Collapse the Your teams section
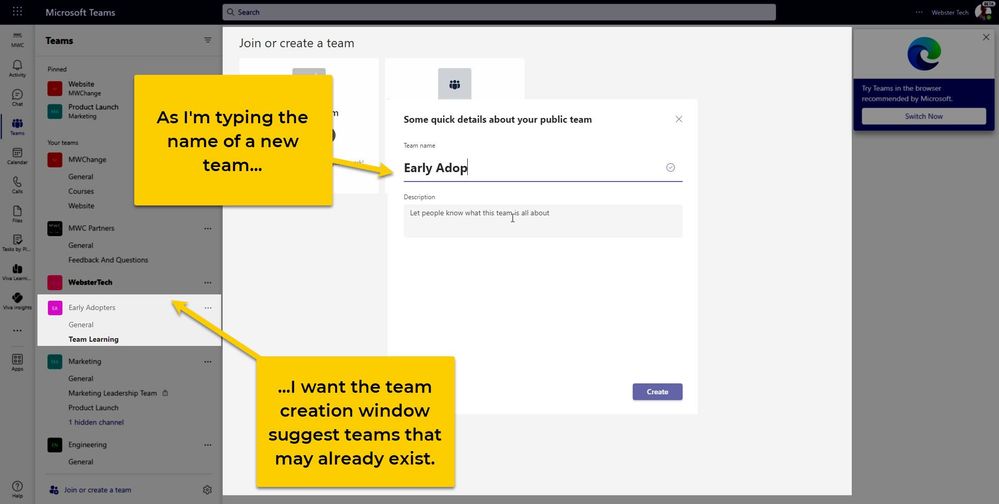999x504 pixels. tap(62, 143)
